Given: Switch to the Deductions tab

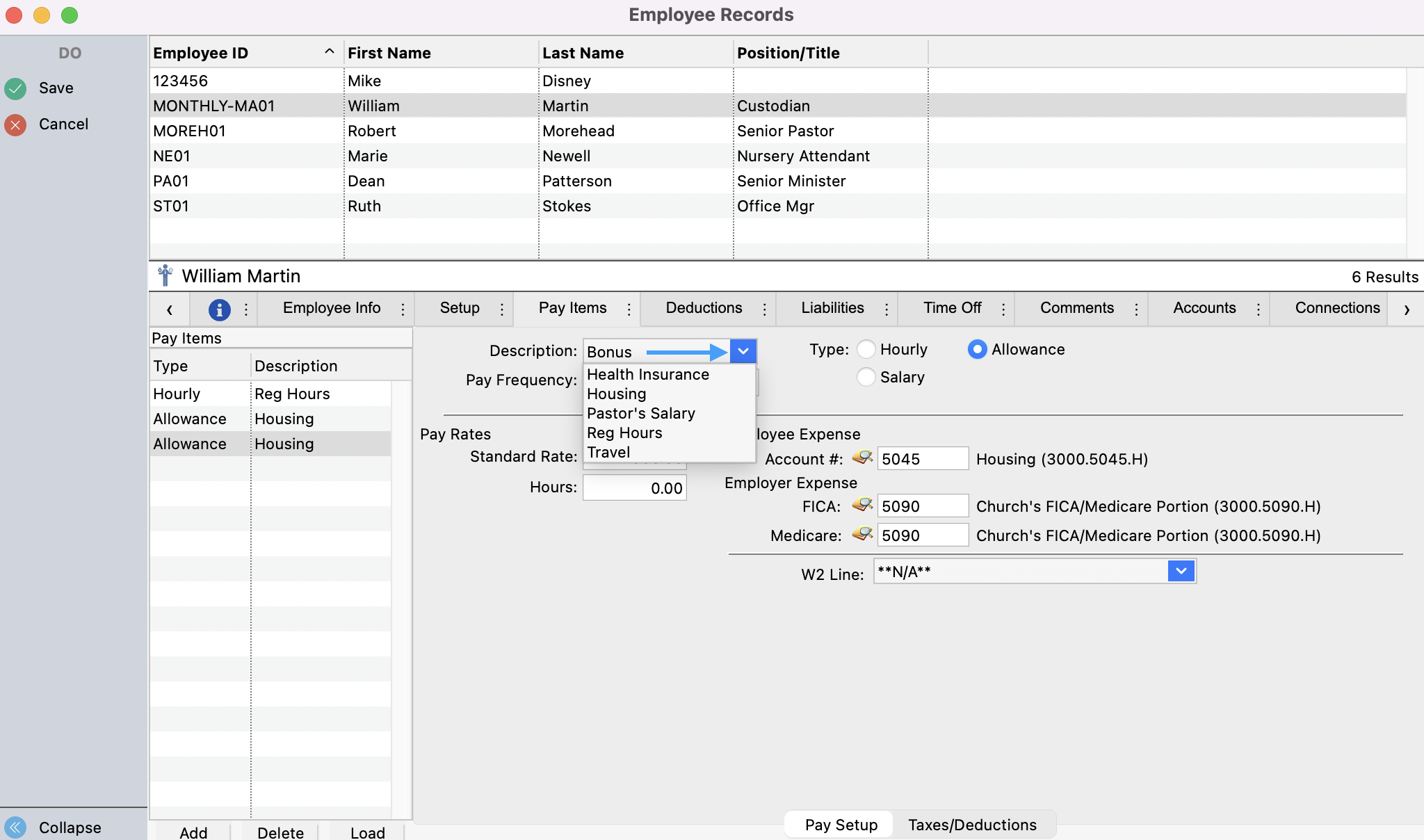Looking at the screenshot, I should click(704, 308).
